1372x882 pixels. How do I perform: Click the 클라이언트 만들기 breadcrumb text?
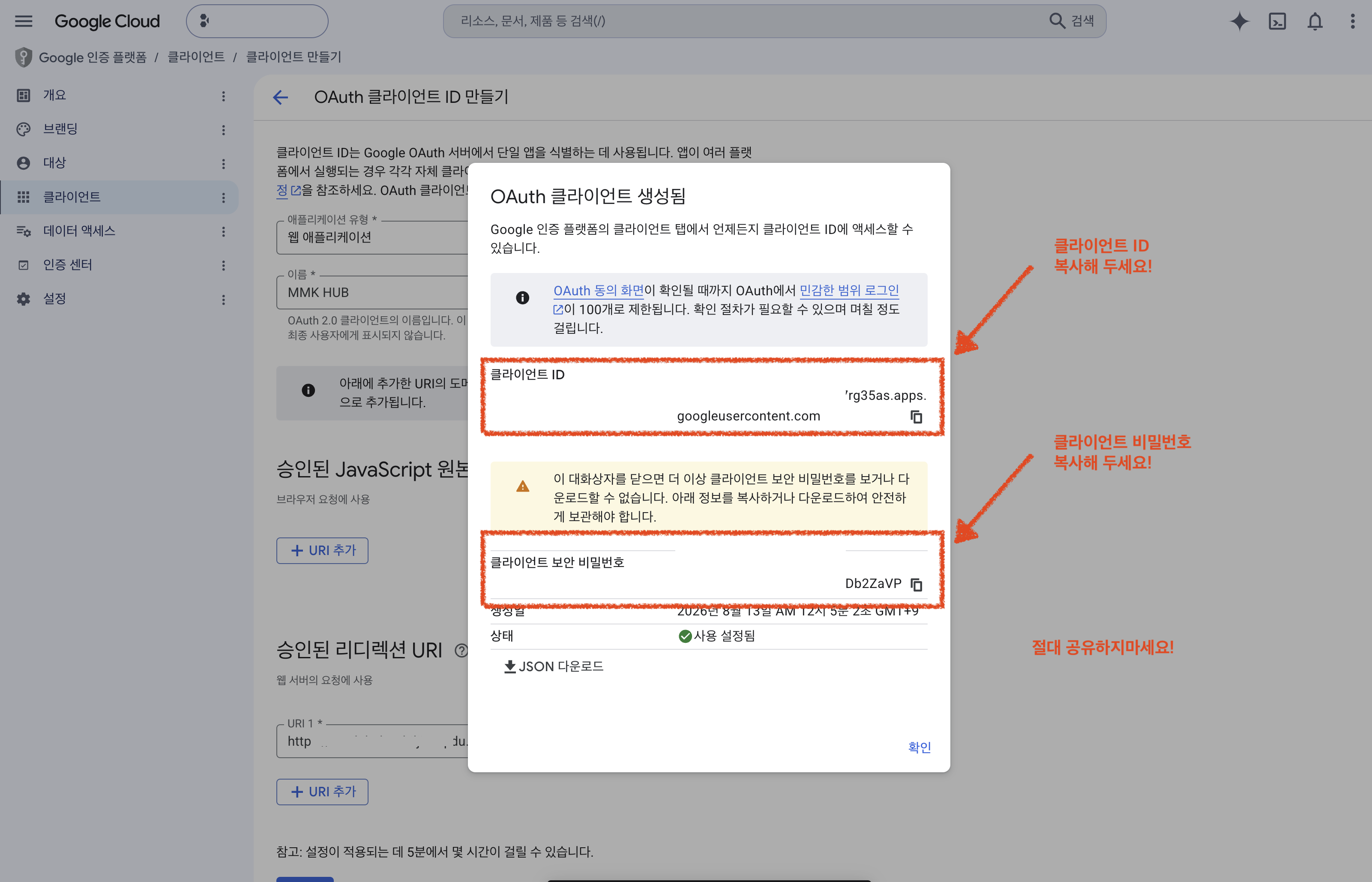293,57
